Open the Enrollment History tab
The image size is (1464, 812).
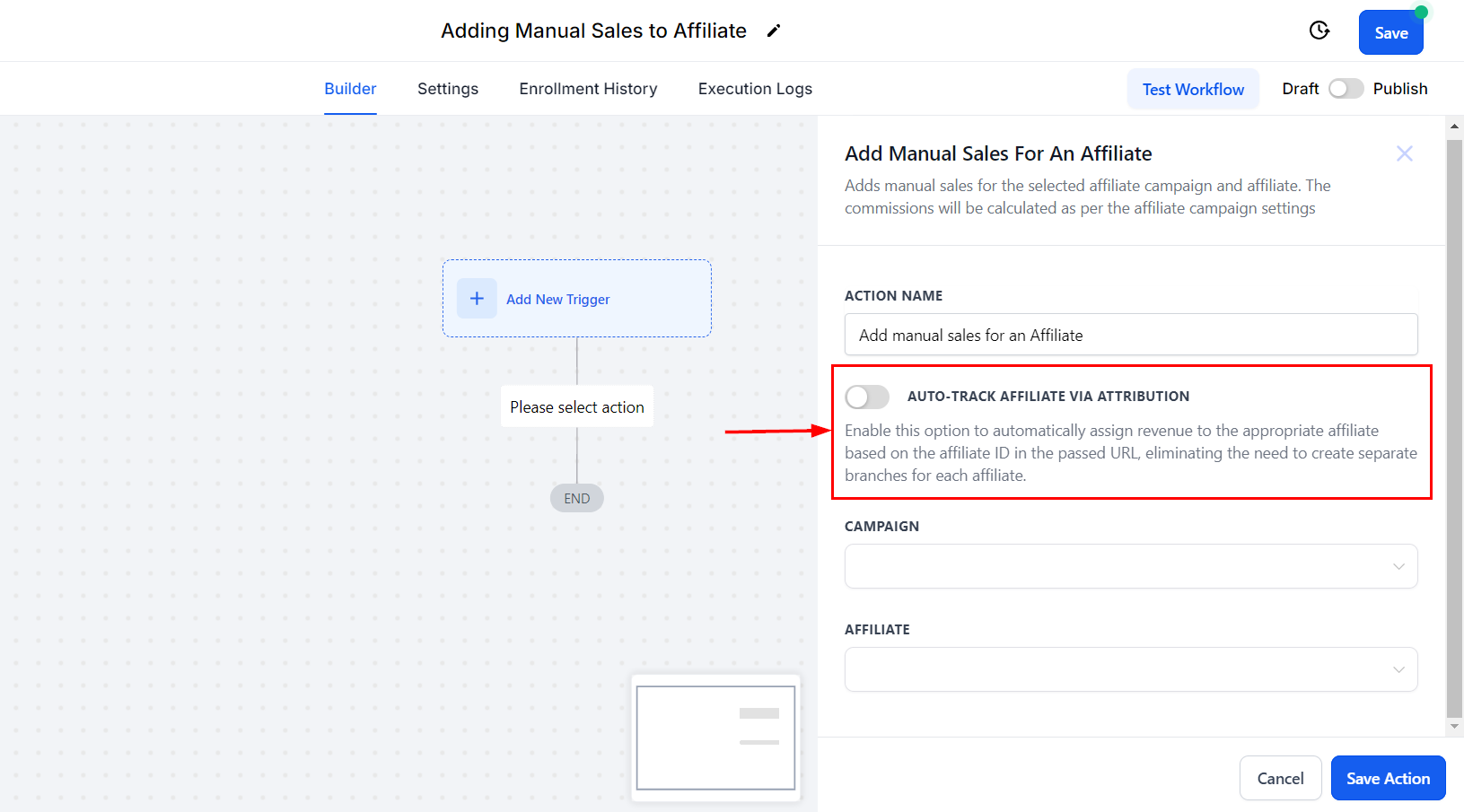point(588,89)
